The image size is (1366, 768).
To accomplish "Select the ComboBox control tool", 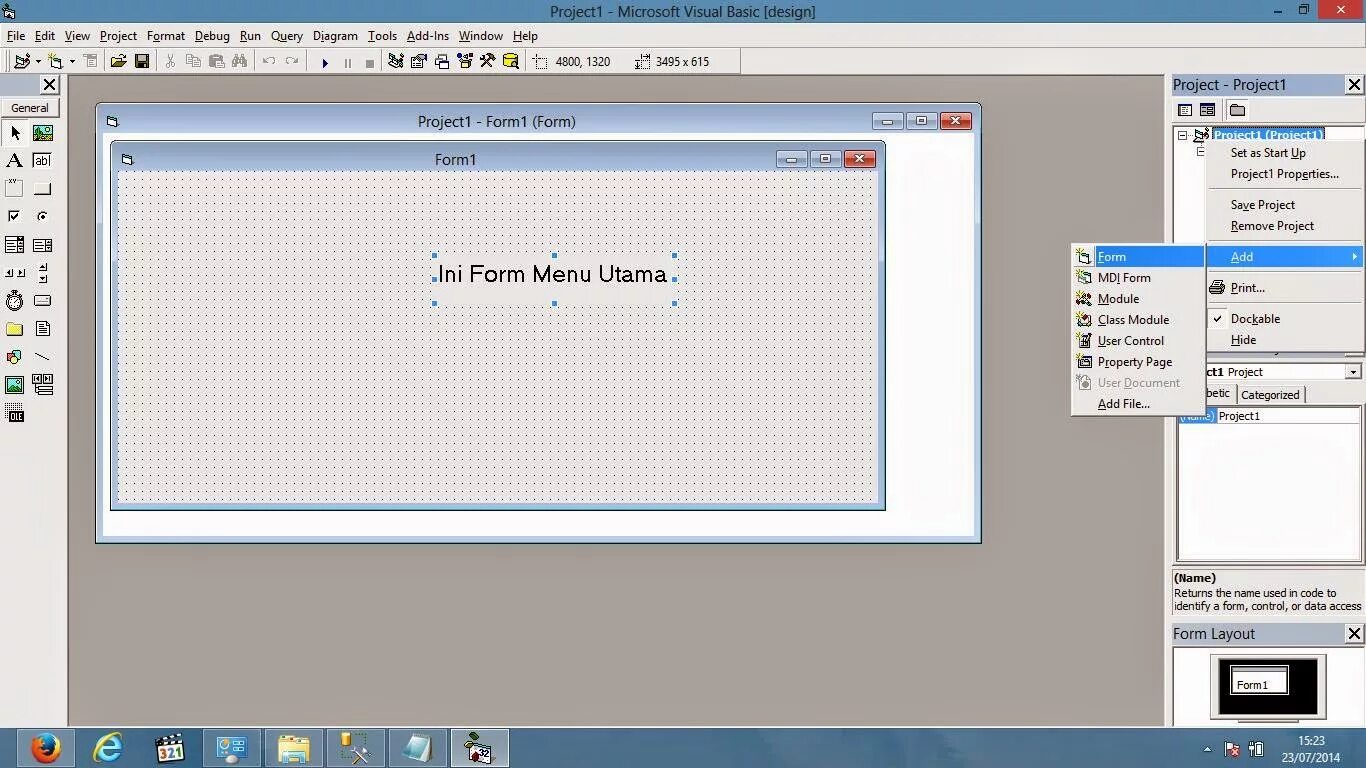I will point(15,245).
